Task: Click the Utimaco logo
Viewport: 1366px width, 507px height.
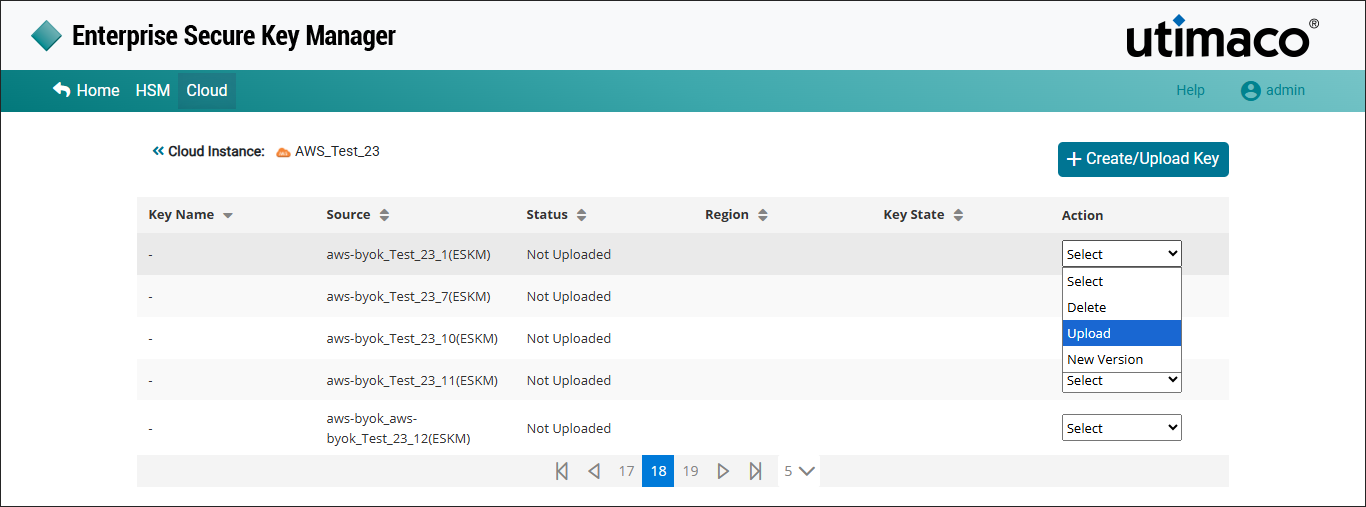Action: [x=1222, y=37]
